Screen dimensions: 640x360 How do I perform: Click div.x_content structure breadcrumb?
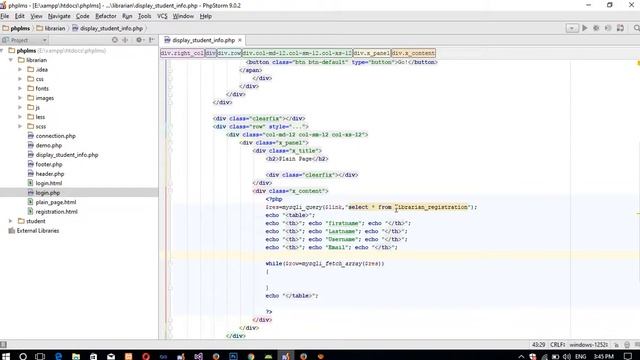click(x=413, y=53)
